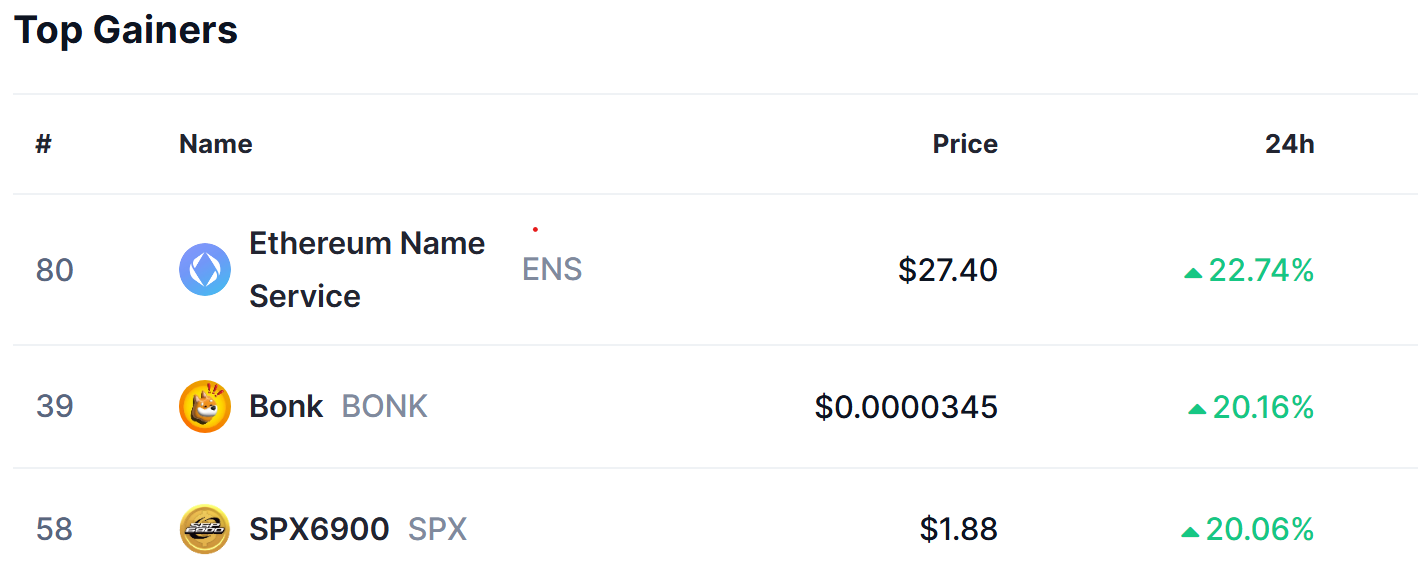This screenshot has height=582, width=1418.
Task: Open the SPX6900 coin name link
Action: tap(319, 529)
